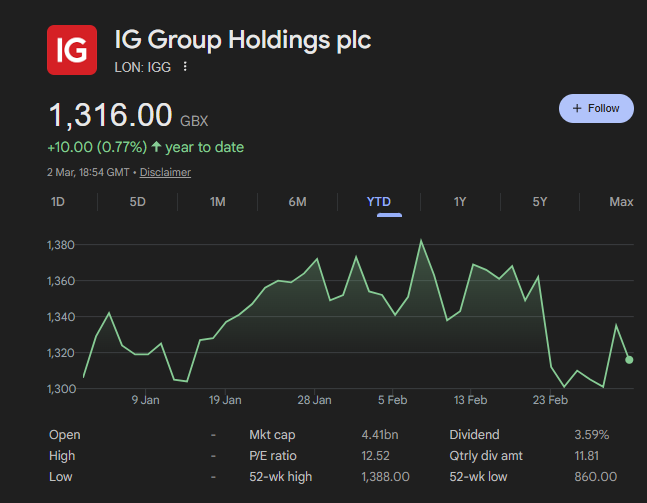Screen dimensions: 647x503
Task: Click the red IG company logo
Action: click(x=73, y=49)
